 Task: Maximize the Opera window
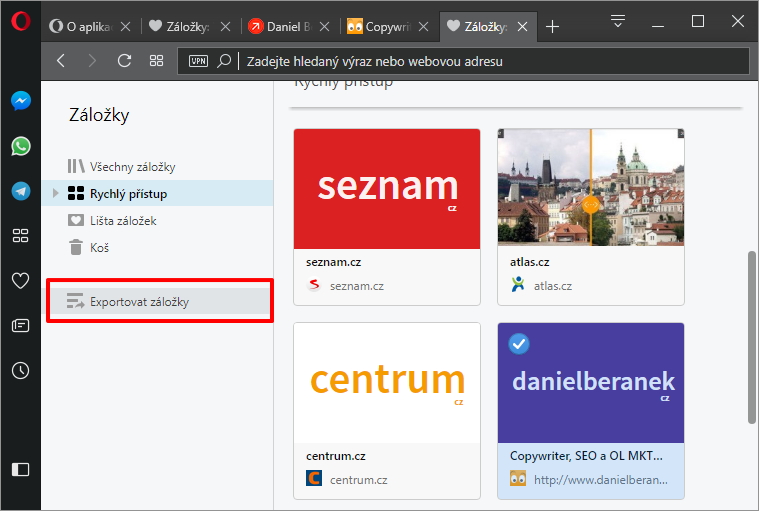[x=698, y=21]
